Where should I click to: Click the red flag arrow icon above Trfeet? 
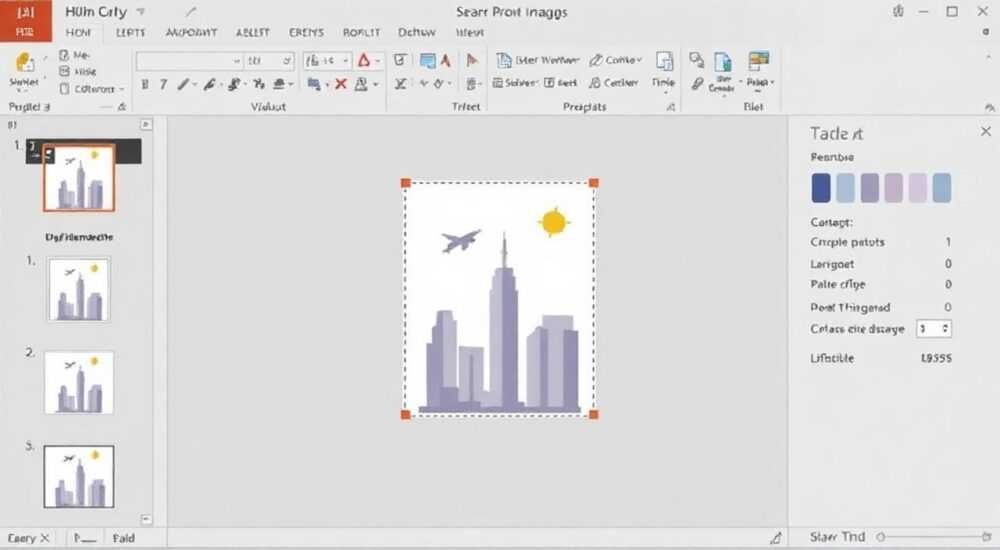pos(472,61)
